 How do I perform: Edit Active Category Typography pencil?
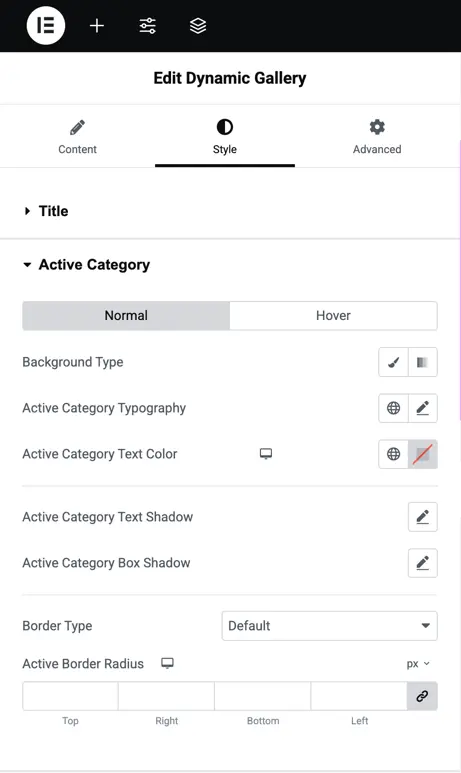423,408
